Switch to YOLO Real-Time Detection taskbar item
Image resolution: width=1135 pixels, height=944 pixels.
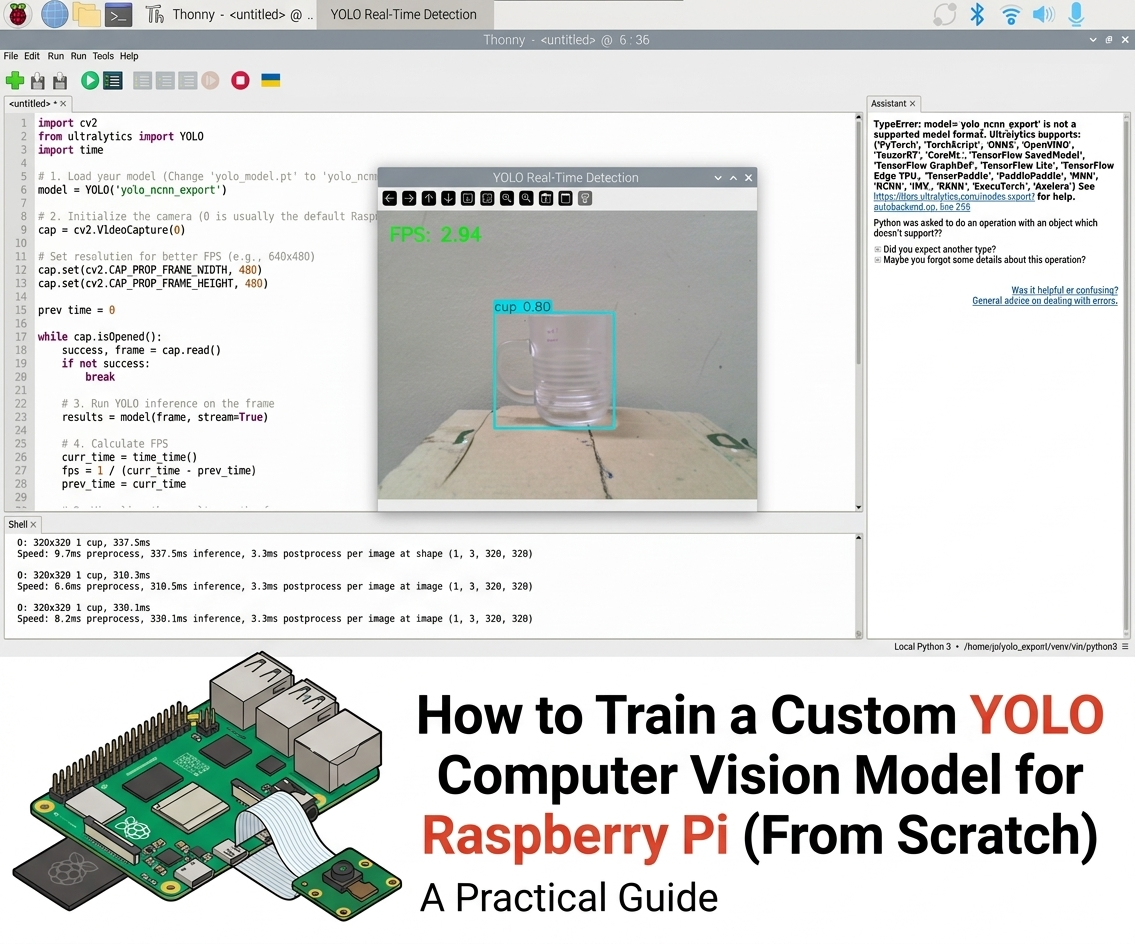coord(404,14)
